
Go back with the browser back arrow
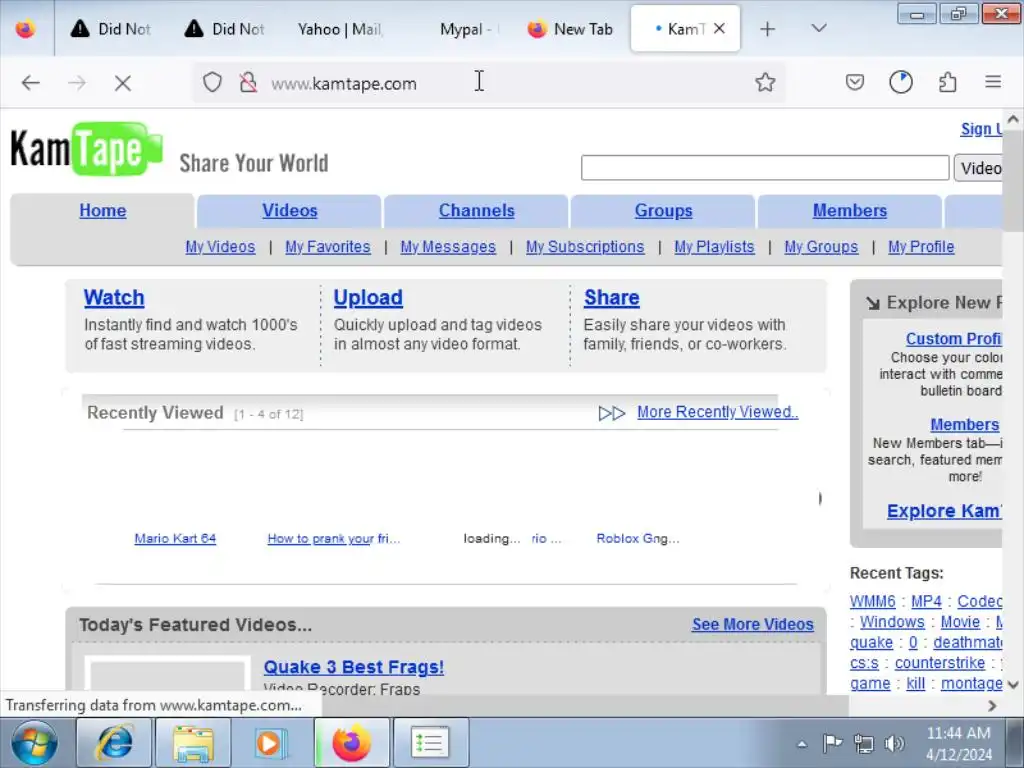[31, 83]
